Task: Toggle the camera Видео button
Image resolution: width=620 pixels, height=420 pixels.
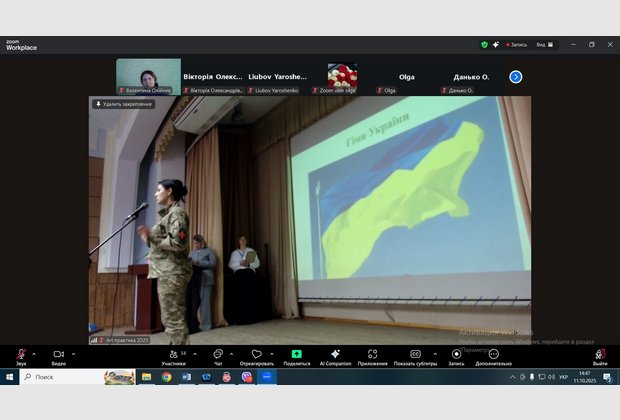Action: (58, 354)
